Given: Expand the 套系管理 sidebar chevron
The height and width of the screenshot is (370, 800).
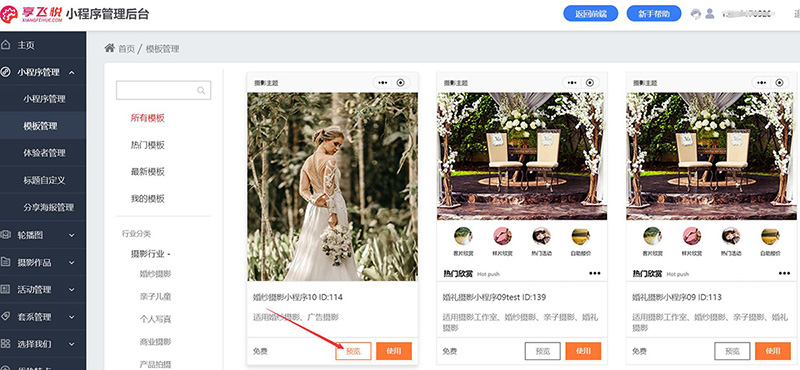Looking at the screenshot, I should click(71, 317).
